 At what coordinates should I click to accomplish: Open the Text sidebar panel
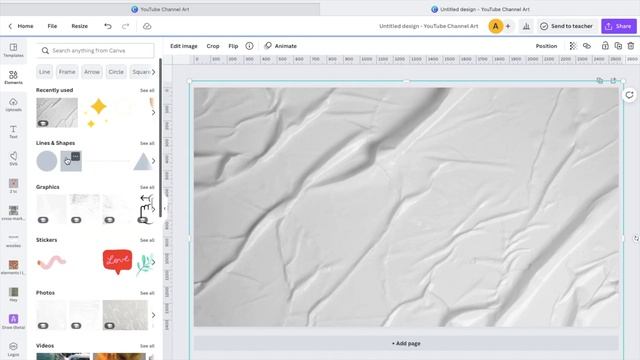tap(13, 131)
